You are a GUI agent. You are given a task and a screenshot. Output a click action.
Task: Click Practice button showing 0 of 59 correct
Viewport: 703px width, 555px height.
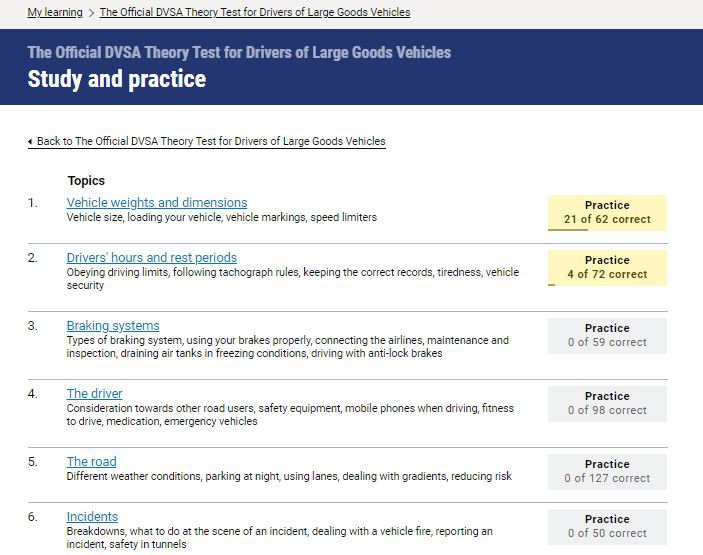coord(607,335)
